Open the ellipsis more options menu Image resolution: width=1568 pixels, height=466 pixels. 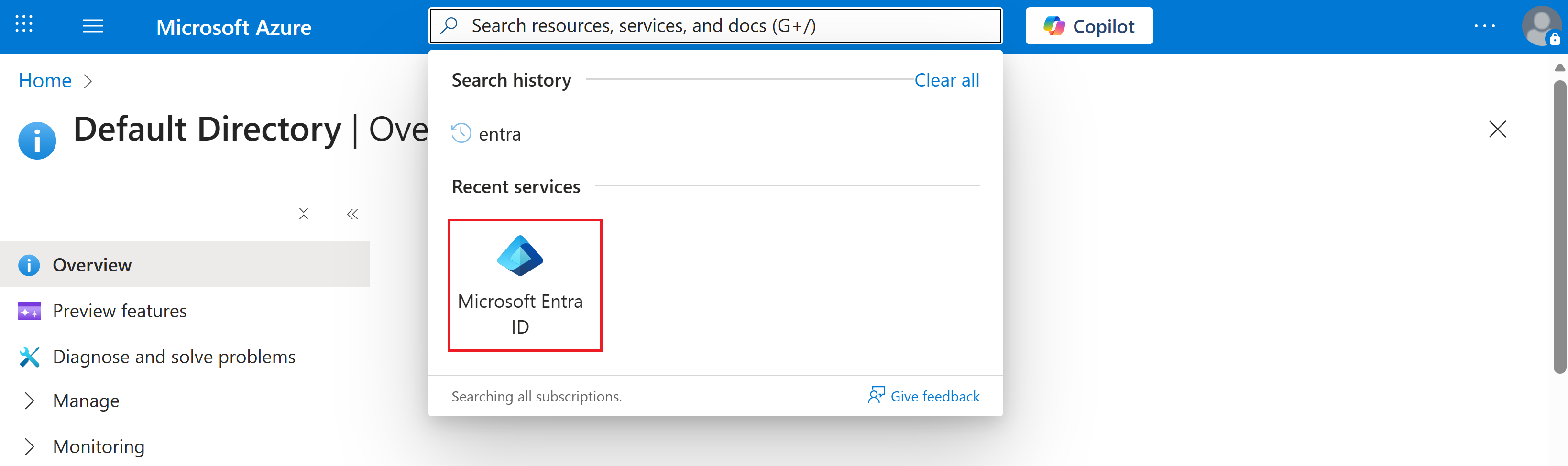point(1484,26)
